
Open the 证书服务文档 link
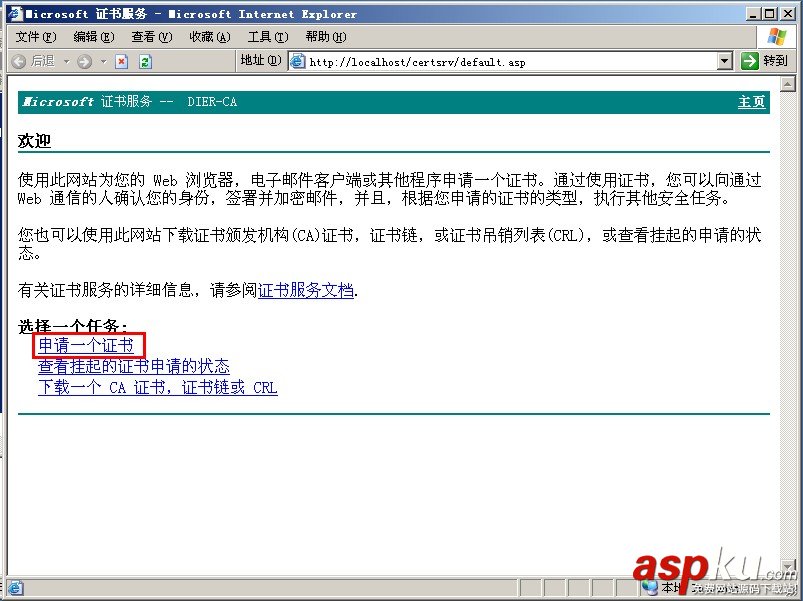pyautogui.click(x=306, y=291)
